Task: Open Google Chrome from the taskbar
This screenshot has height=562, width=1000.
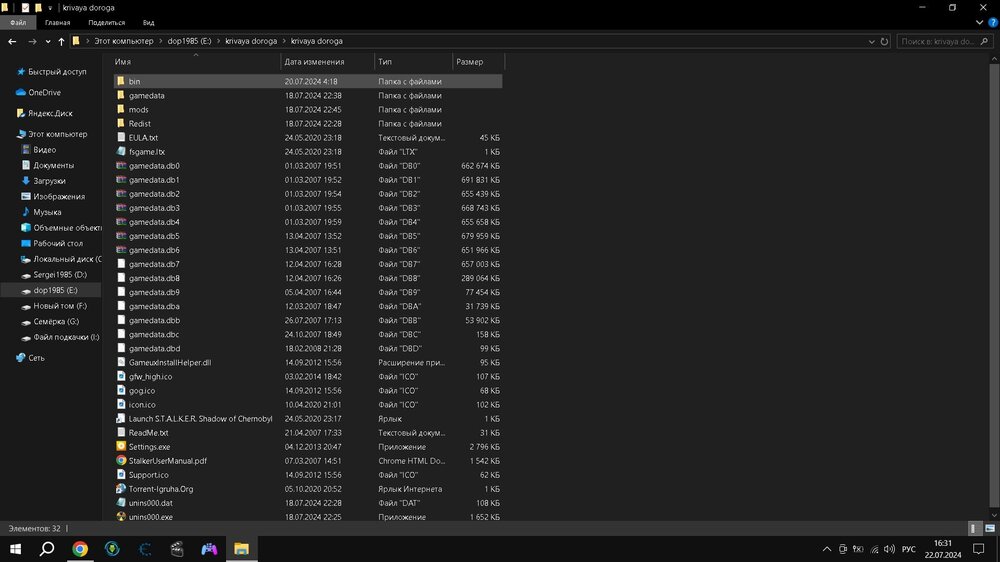Action: [80, 549]
